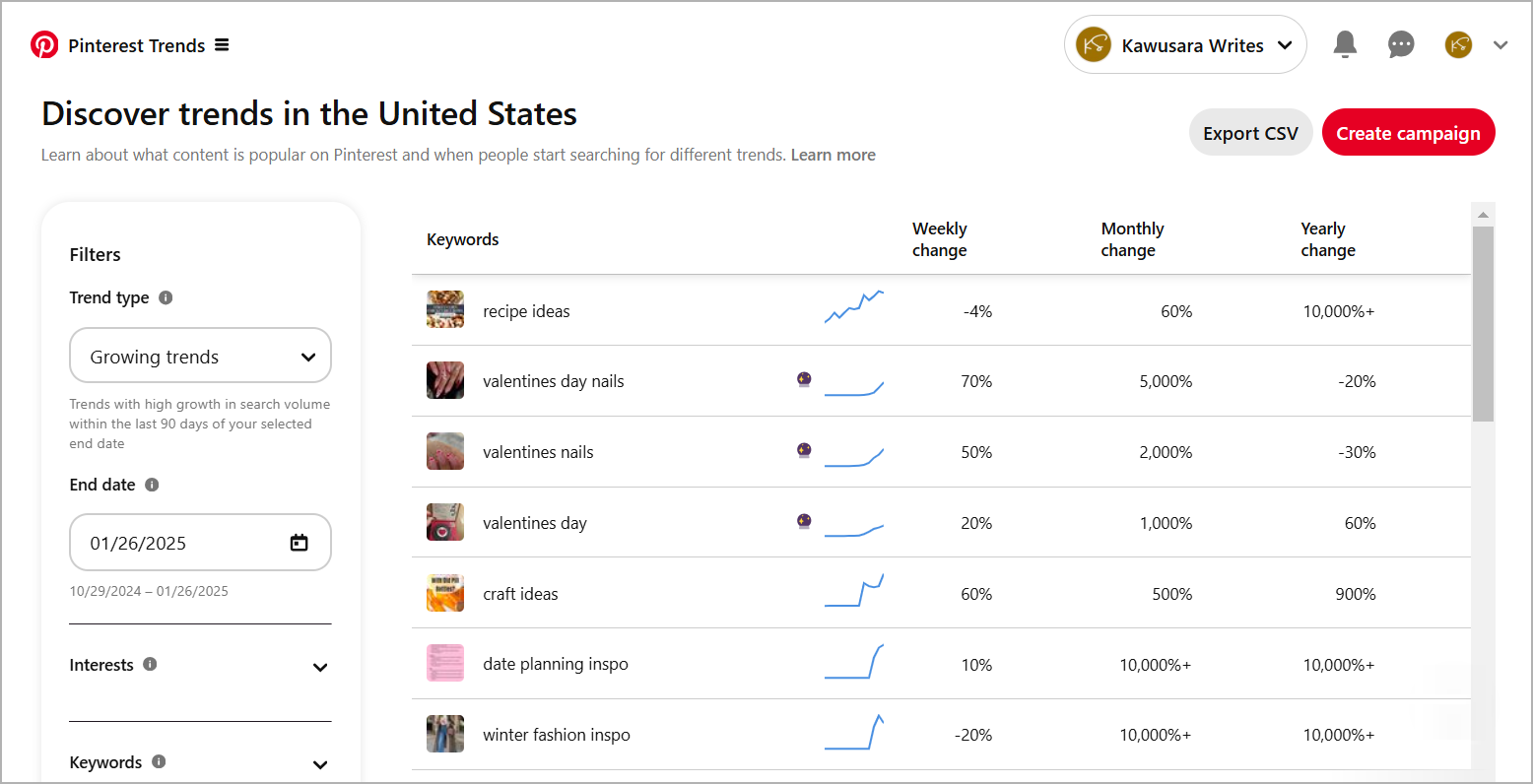This screenshot has width=1533, height=784.
Task: Expand the Keywords filter section
Action: pos(320,764)
